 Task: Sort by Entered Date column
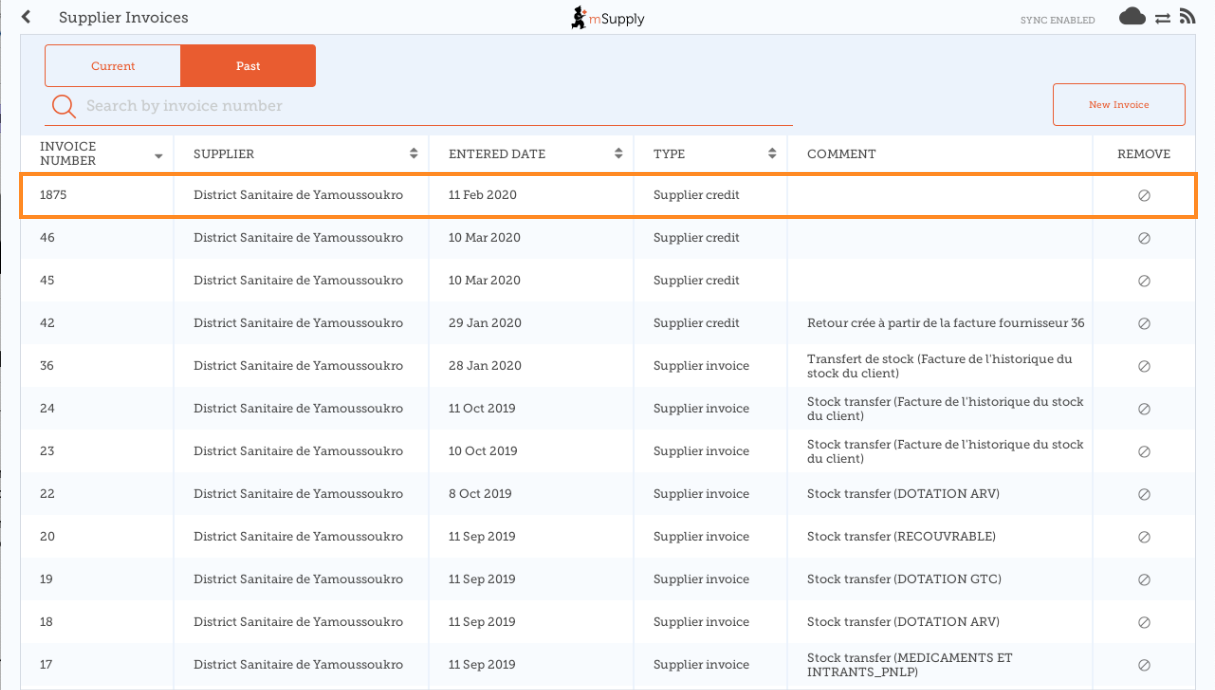coord(531,154)
